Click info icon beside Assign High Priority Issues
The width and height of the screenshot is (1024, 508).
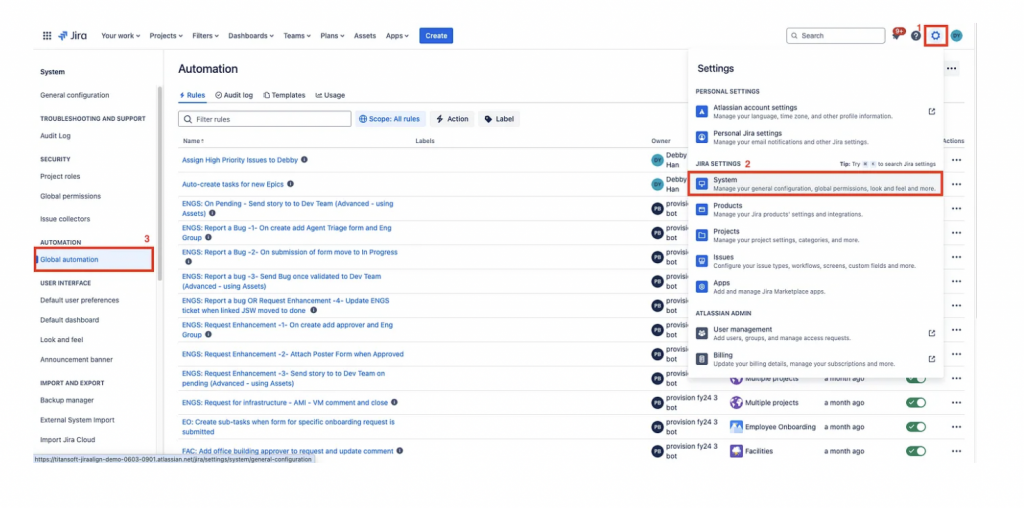coord(304,159)
